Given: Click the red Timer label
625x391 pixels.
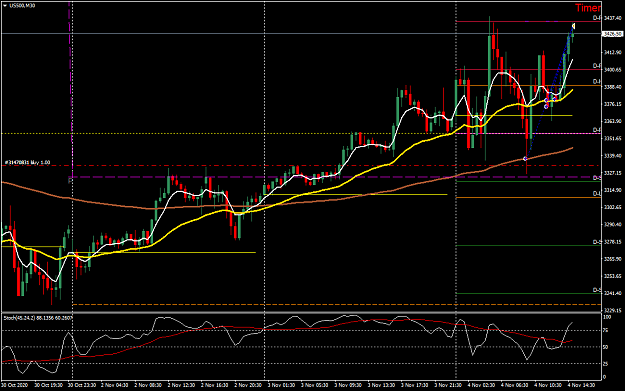Looking at the screenshot, I should tap(588, 8).
